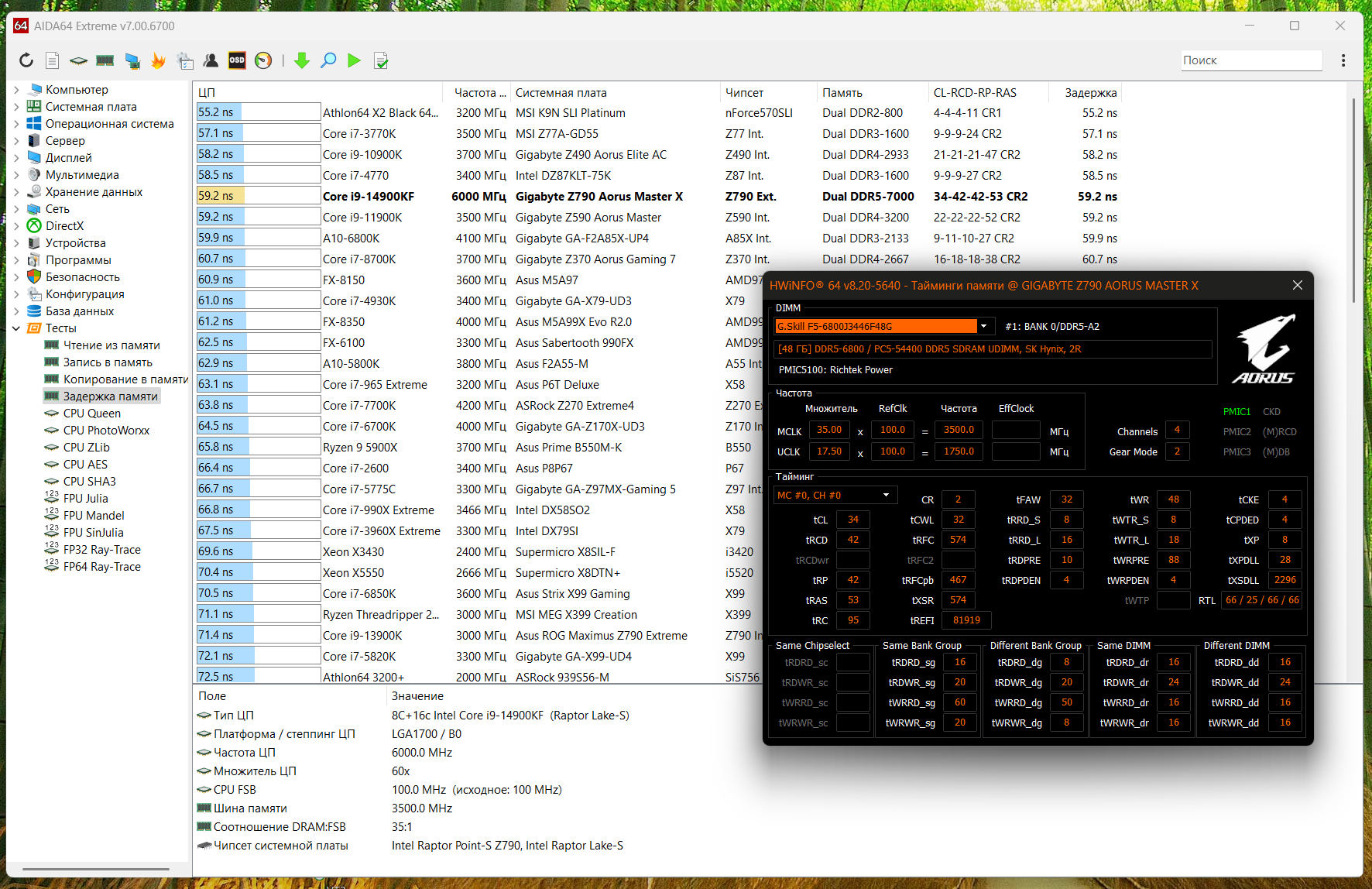Click the Хранение данных disk icon
The width and height of the screenshot is (1372, 889).
34,192
